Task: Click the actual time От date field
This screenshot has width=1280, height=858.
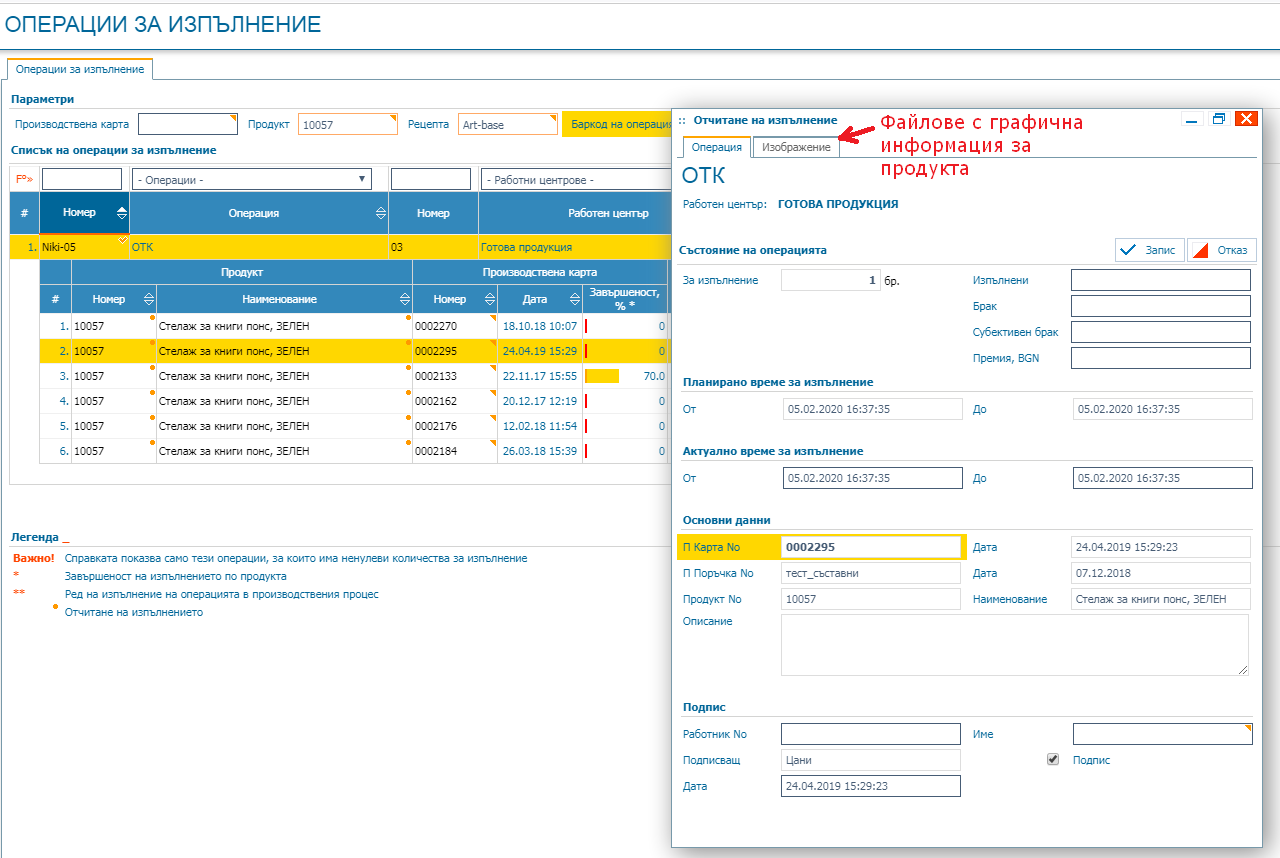Action: pos(873,478)
